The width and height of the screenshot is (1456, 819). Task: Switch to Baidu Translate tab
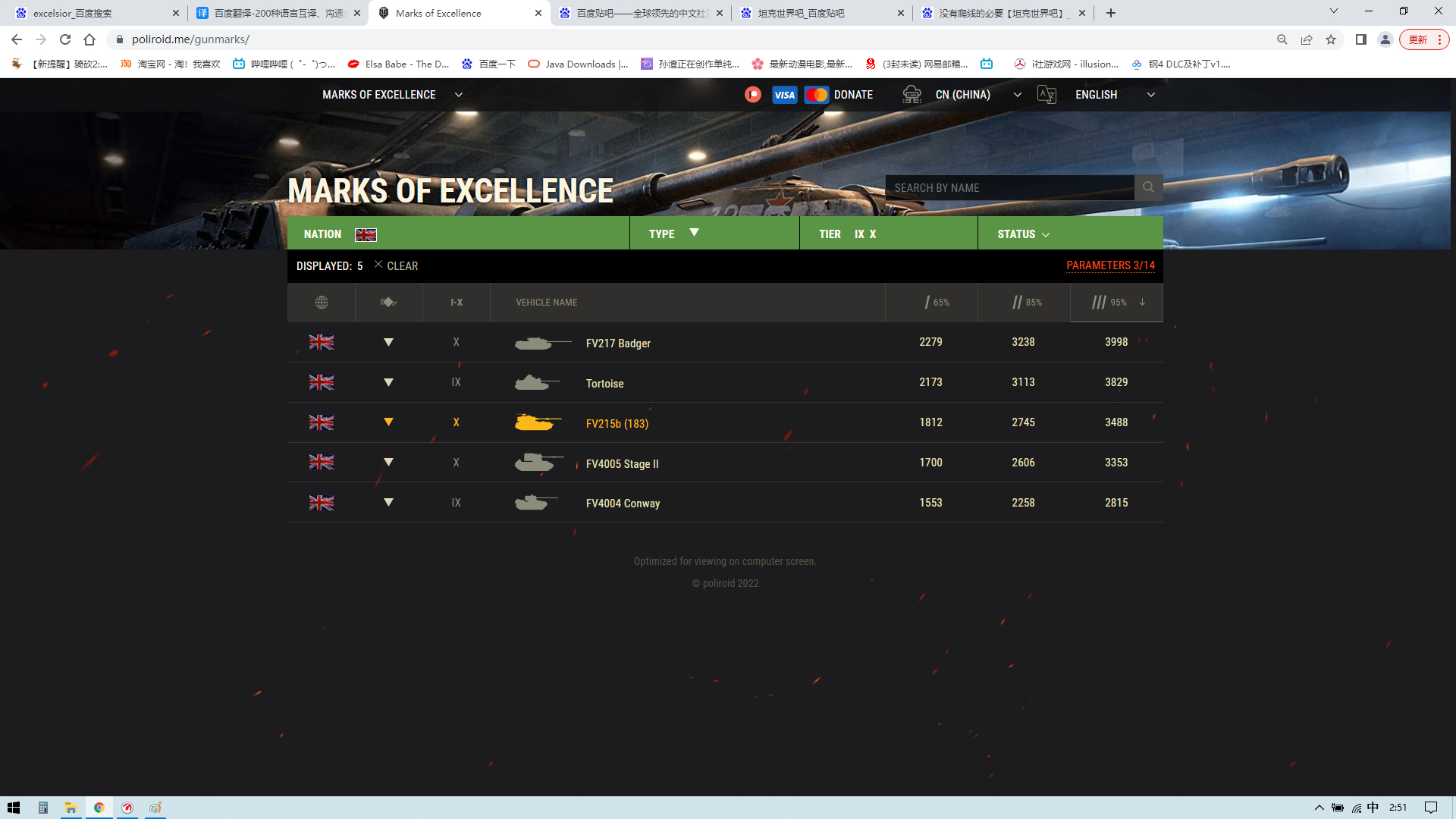point(277,13)
